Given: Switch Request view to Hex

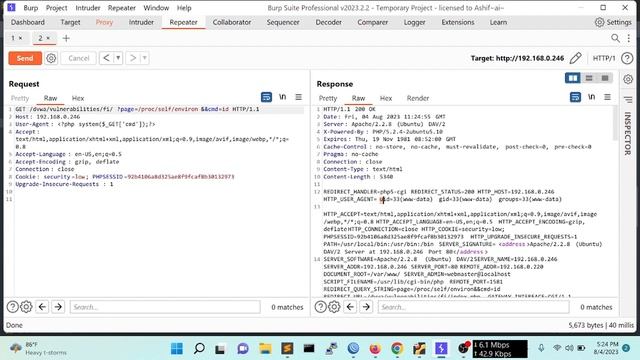Looking at the screenshot, I should pyautogui.click(x=78, y=98).
